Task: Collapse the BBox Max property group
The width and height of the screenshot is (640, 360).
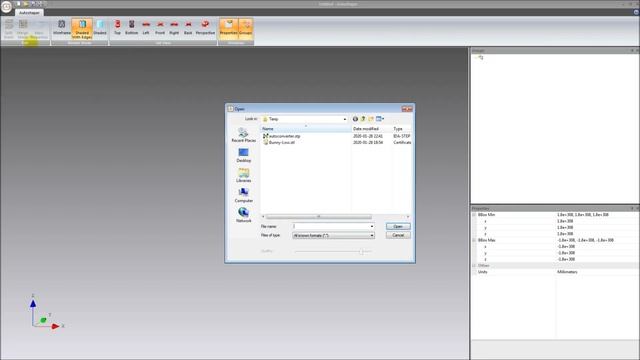Action: pos(474,240)
